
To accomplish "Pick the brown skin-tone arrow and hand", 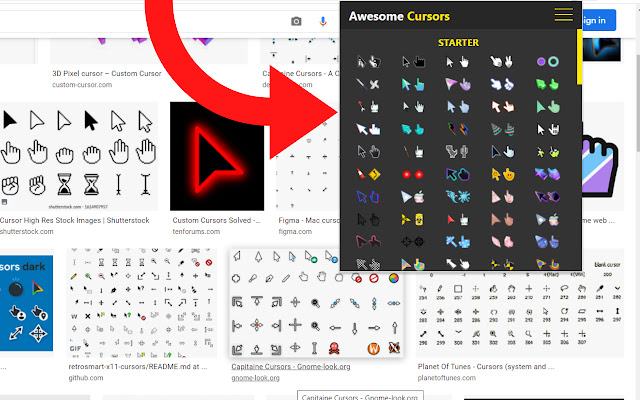I will [502, 220].
